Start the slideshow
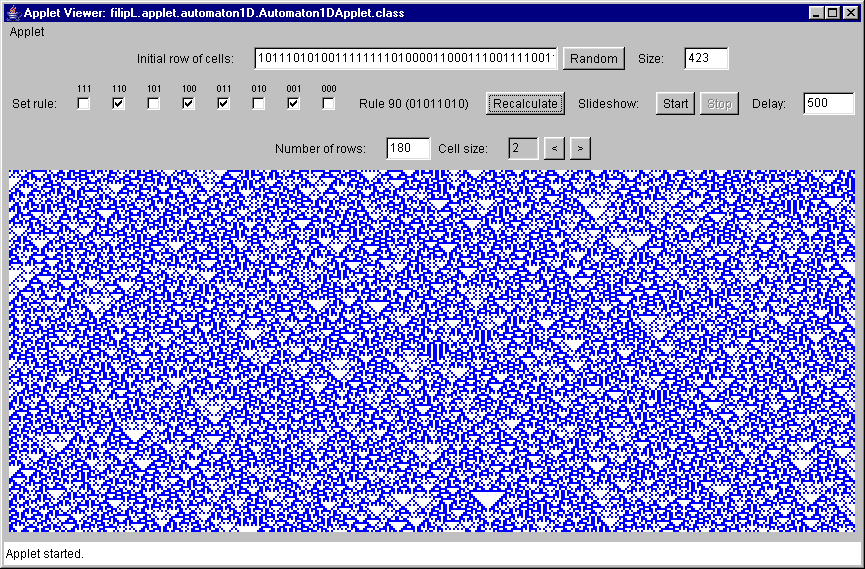The width and height of the screenshot is (865, 569). [675, 103]
